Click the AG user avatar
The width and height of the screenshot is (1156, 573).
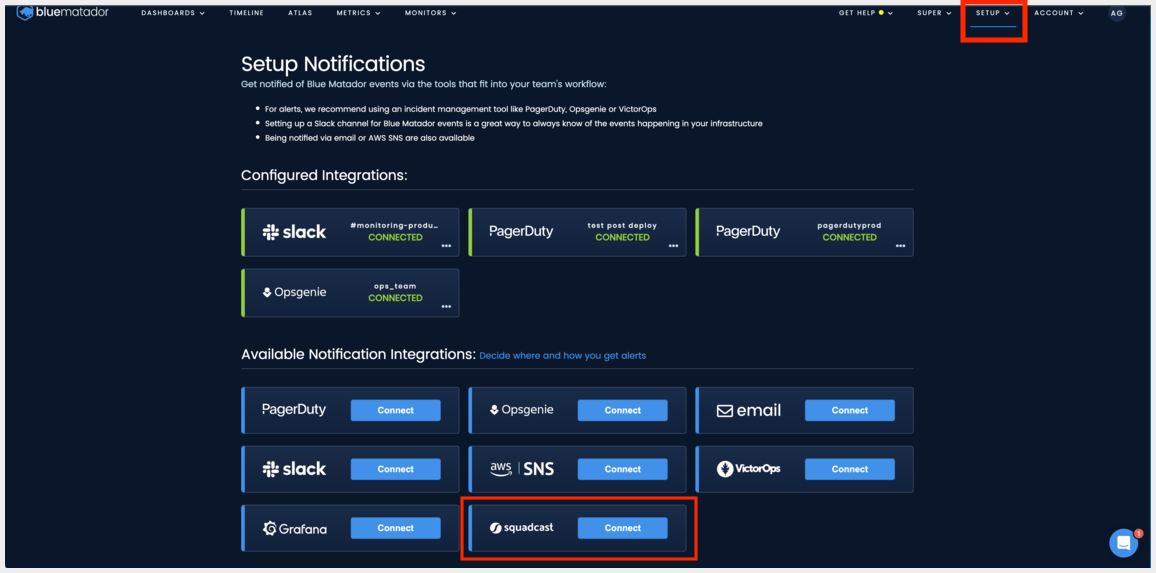[x=1117, y=13]
